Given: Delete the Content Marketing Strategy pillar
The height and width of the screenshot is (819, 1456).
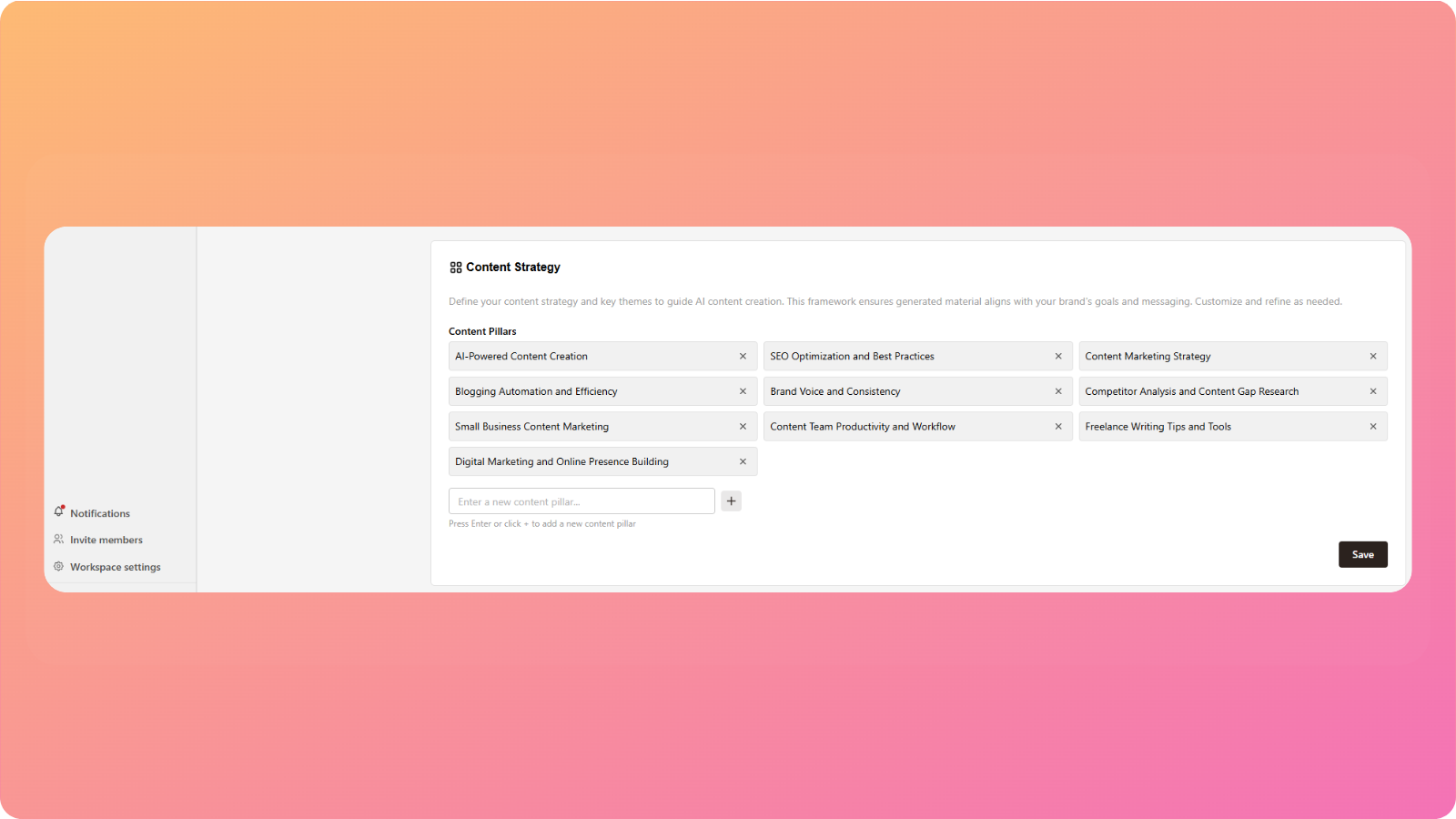Looking at the screenshot, I should pyautogui.click(x=1372, y=357).
